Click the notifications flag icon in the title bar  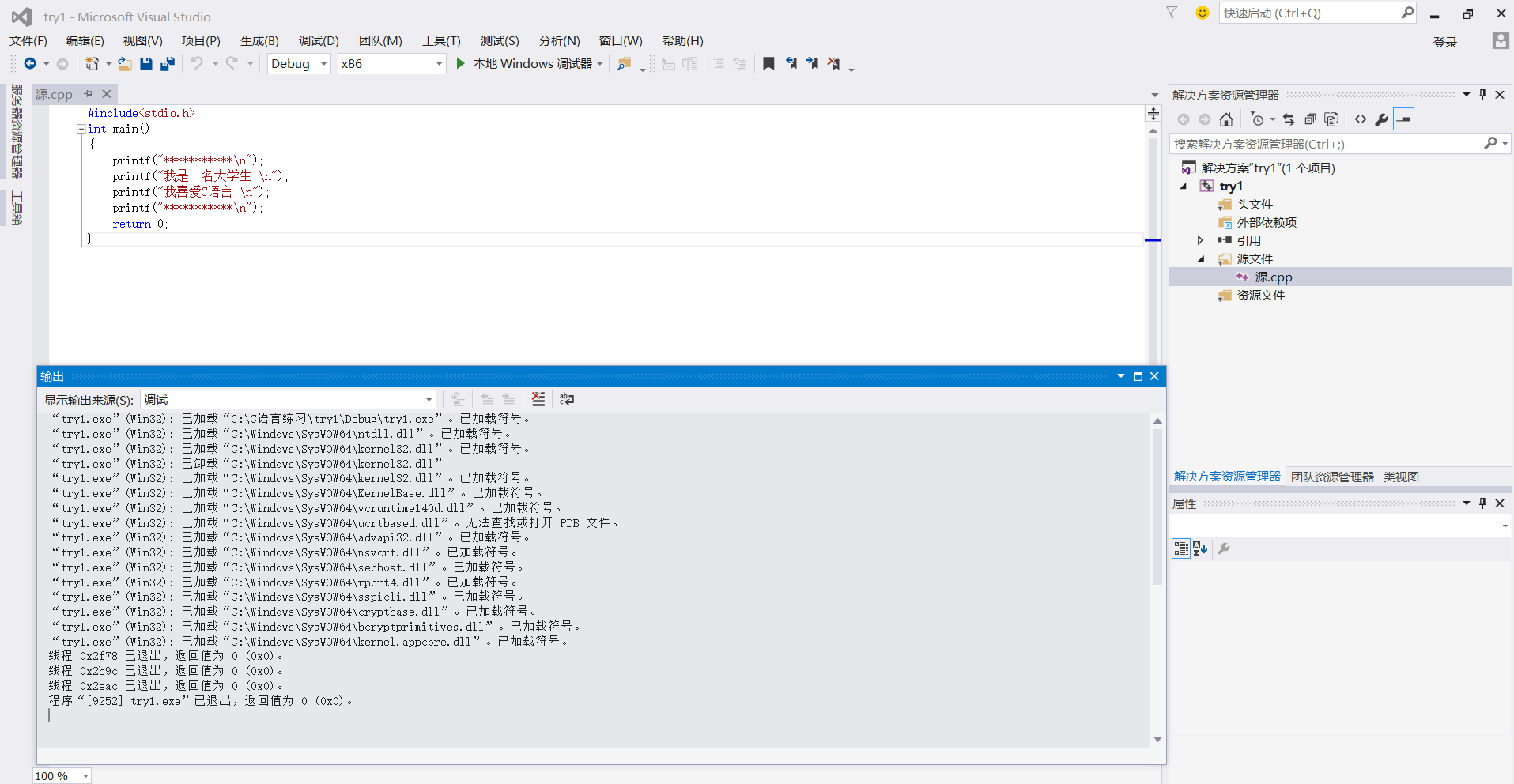1172,13
